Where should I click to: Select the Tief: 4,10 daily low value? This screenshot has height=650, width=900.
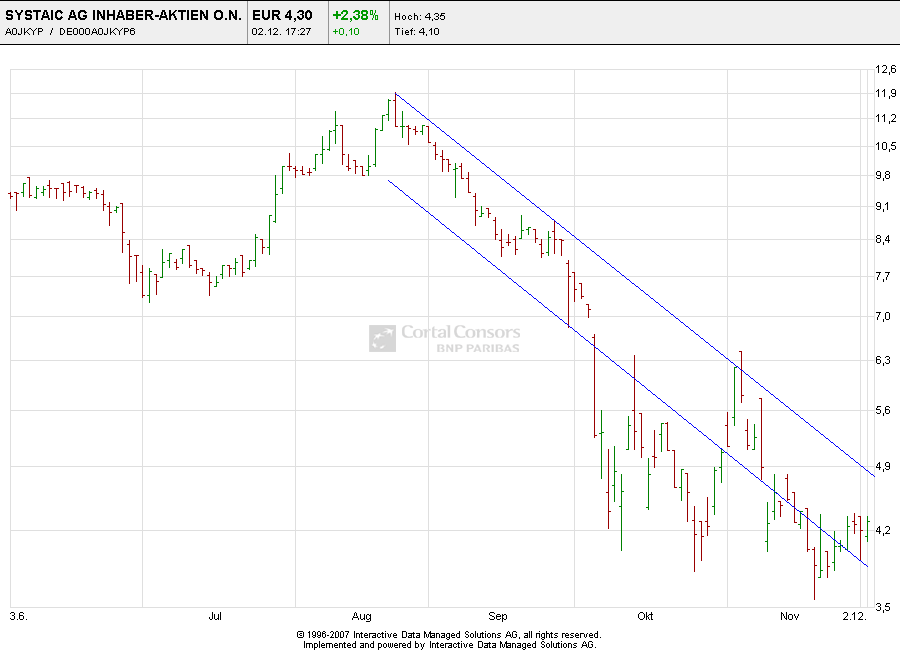point(415,31)
